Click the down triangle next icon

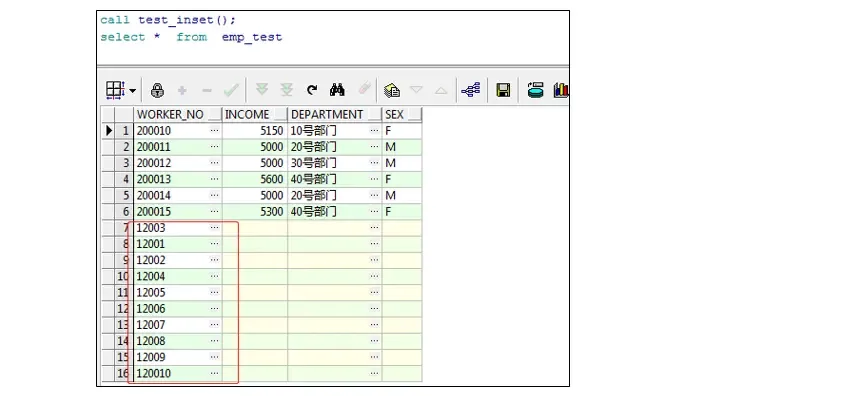tap(416, 90)
